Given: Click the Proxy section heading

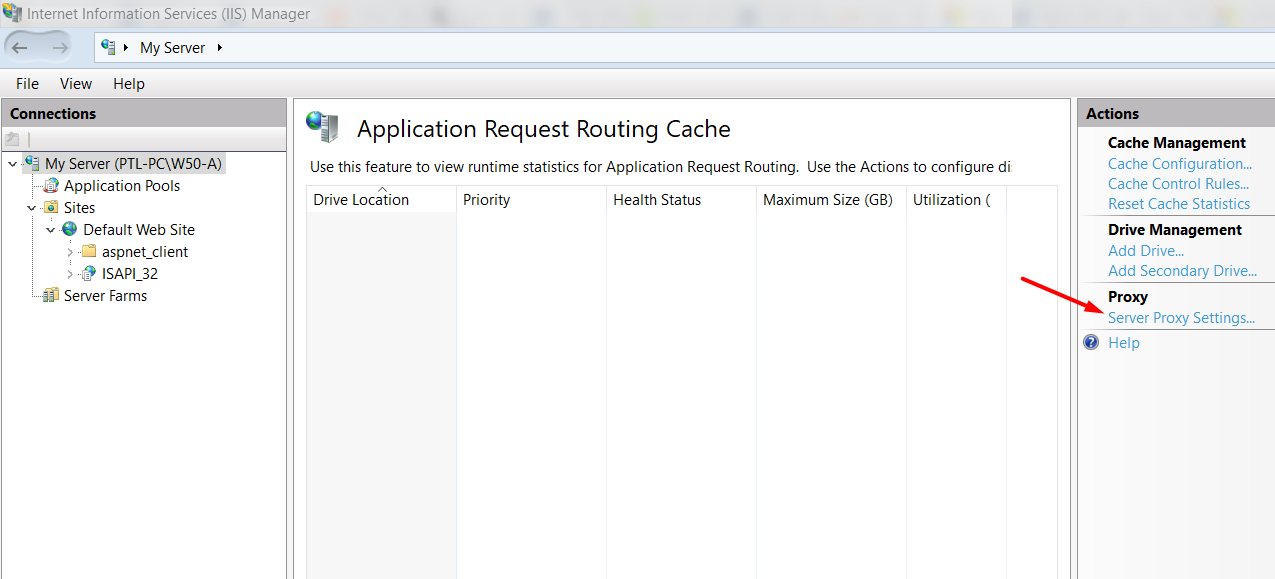Looking at the screenshot, I should (x=1128, y=296).
